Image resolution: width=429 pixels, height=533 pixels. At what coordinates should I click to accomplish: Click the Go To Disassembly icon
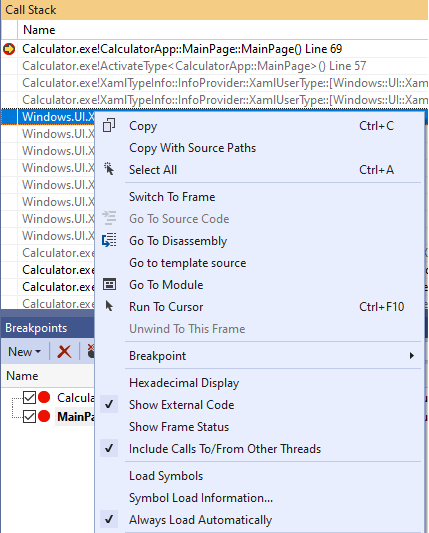point(109,240)
